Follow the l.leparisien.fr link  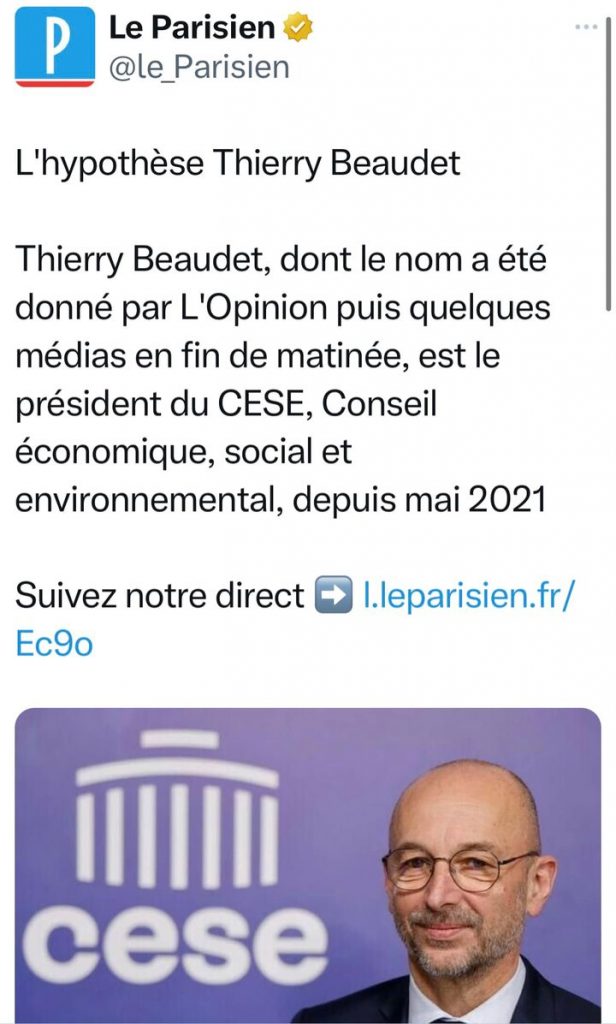468,596
